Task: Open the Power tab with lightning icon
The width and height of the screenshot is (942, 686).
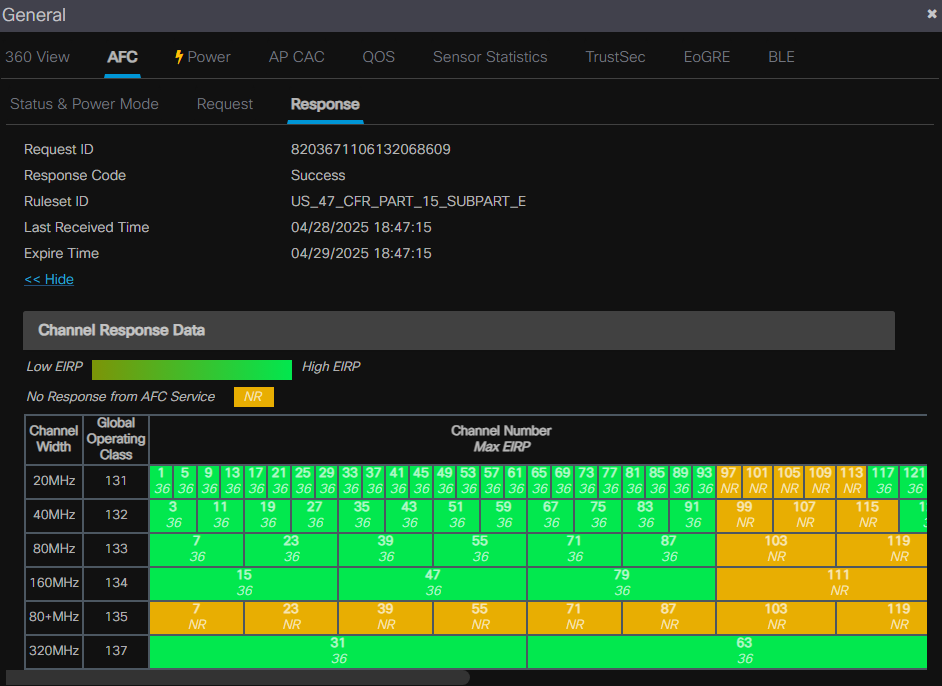Action: pyautogui.click(x=202, y=57)
